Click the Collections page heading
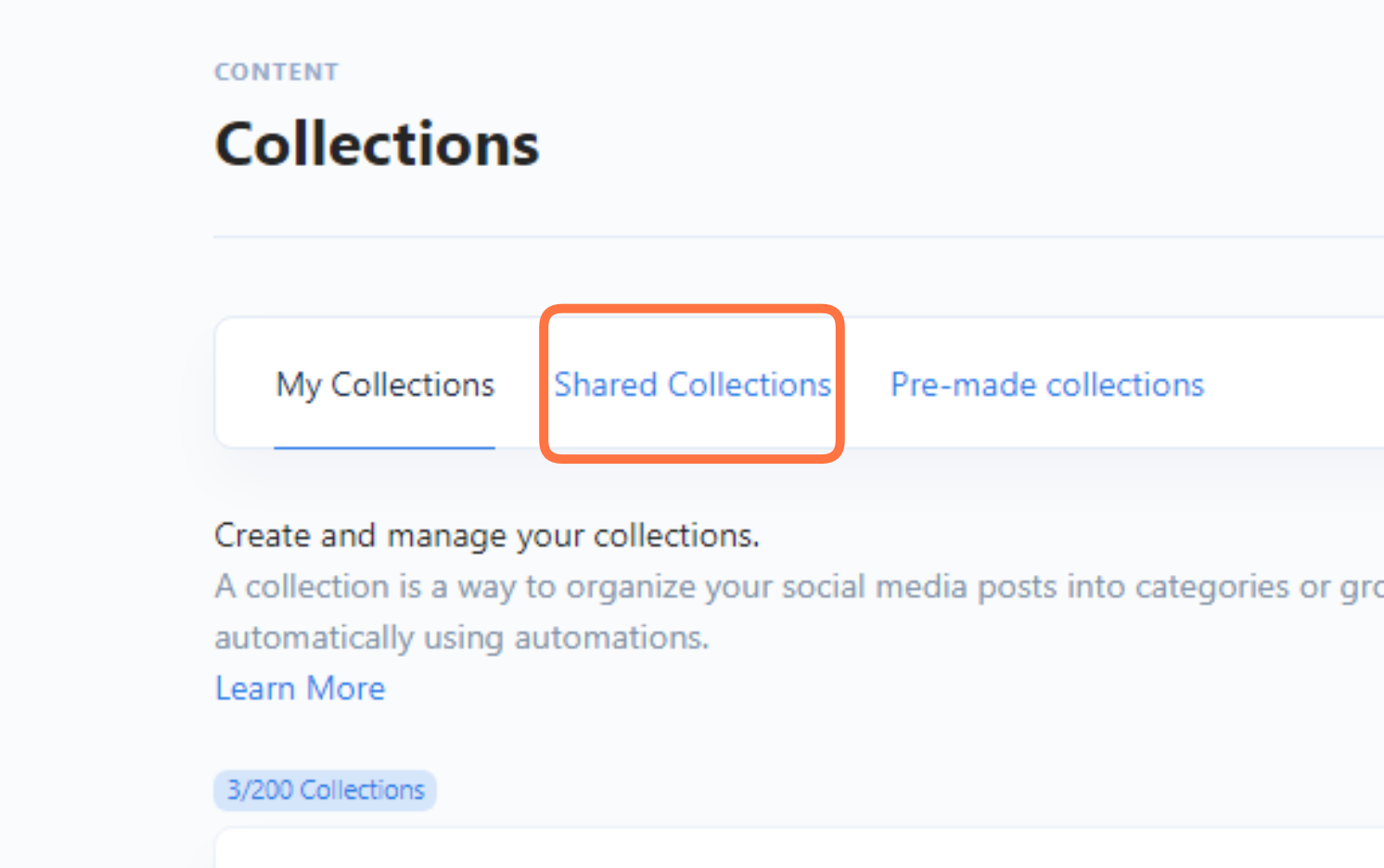 377,145
